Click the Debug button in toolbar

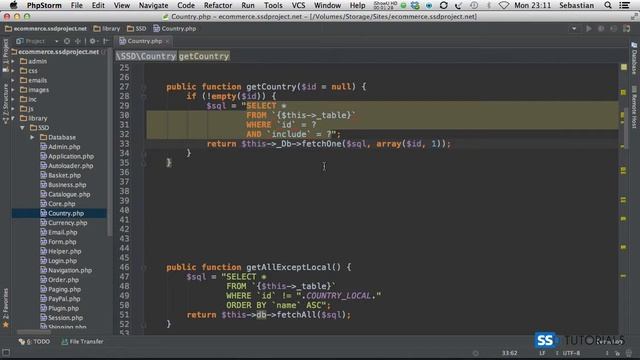click(601, 29)
